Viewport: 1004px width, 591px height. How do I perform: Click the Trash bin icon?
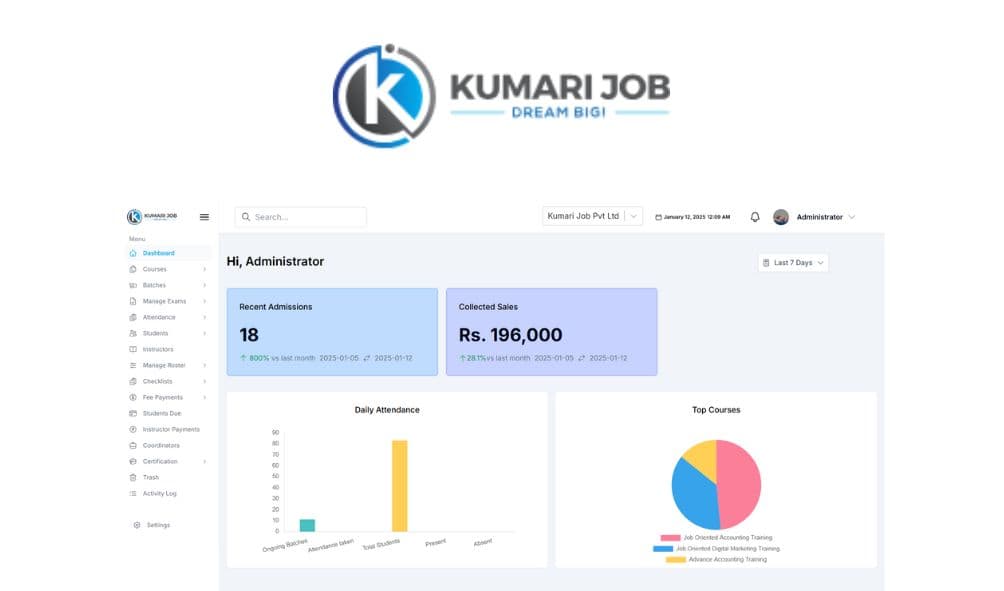133,478
